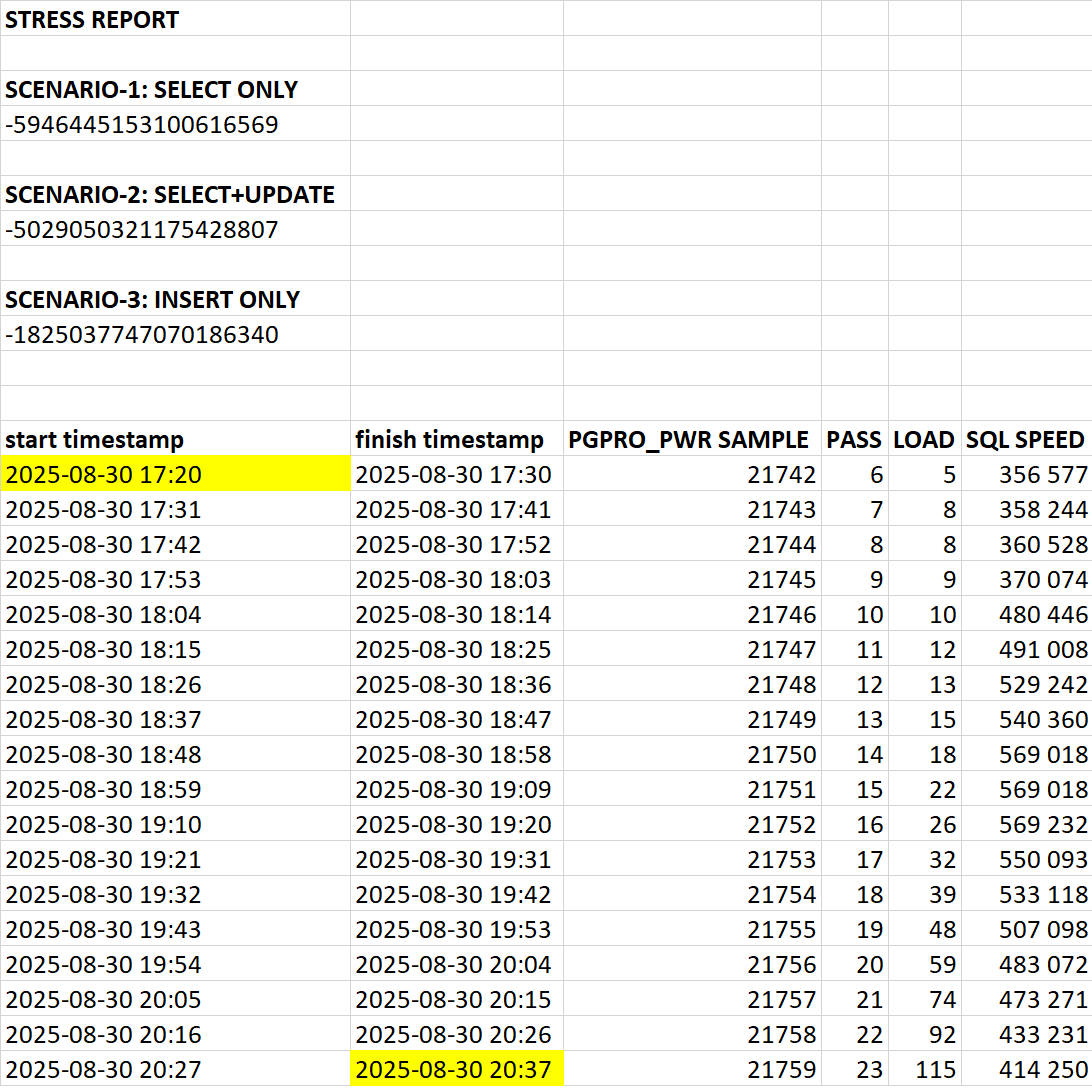Click the -5029050321175428807 cell

click(175, 229)
